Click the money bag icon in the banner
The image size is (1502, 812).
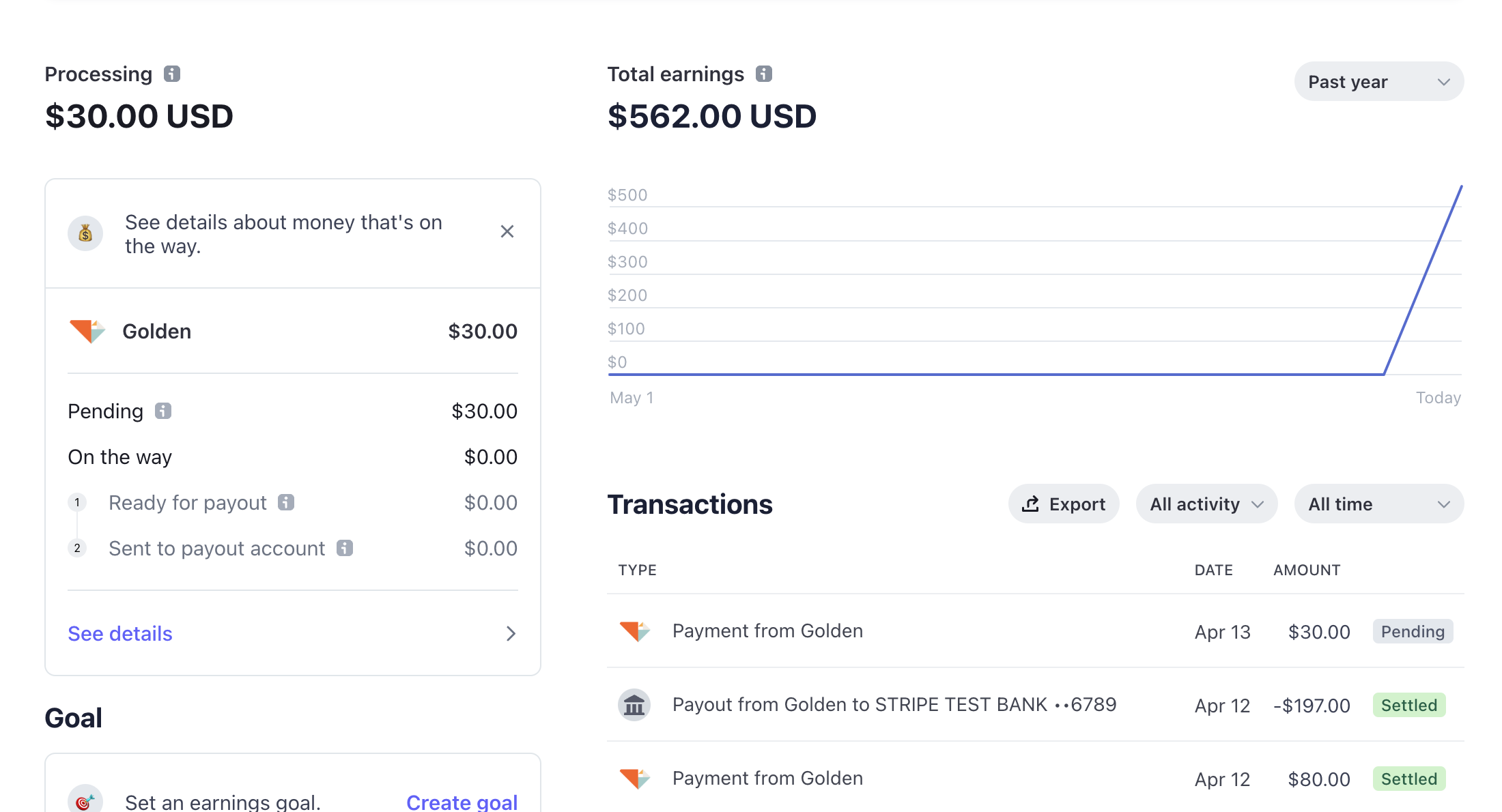pos(85,233)
